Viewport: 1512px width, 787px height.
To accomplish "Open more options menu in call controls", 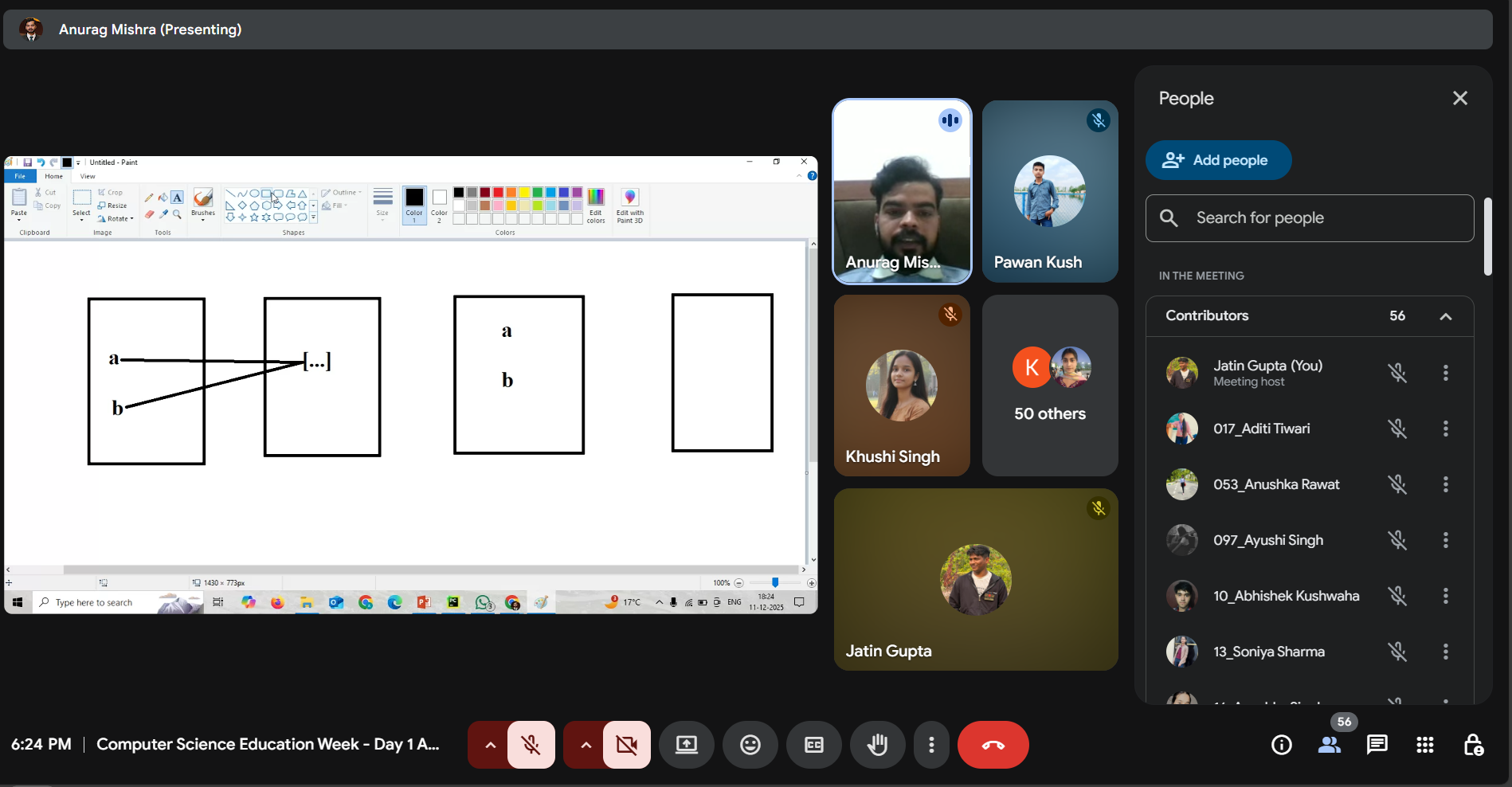I will 930,745.
